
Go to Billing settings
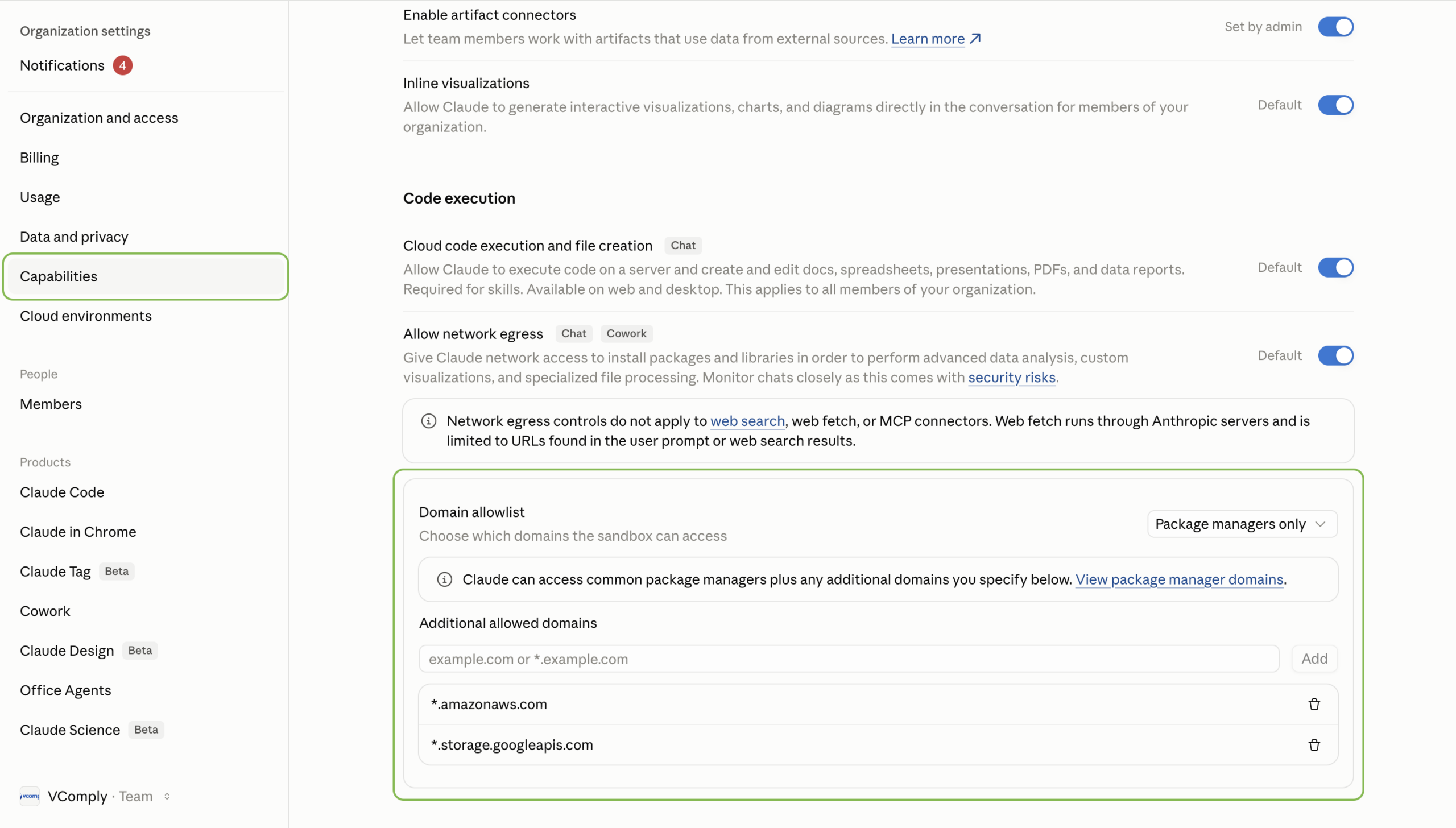click(x=146, y=158)
